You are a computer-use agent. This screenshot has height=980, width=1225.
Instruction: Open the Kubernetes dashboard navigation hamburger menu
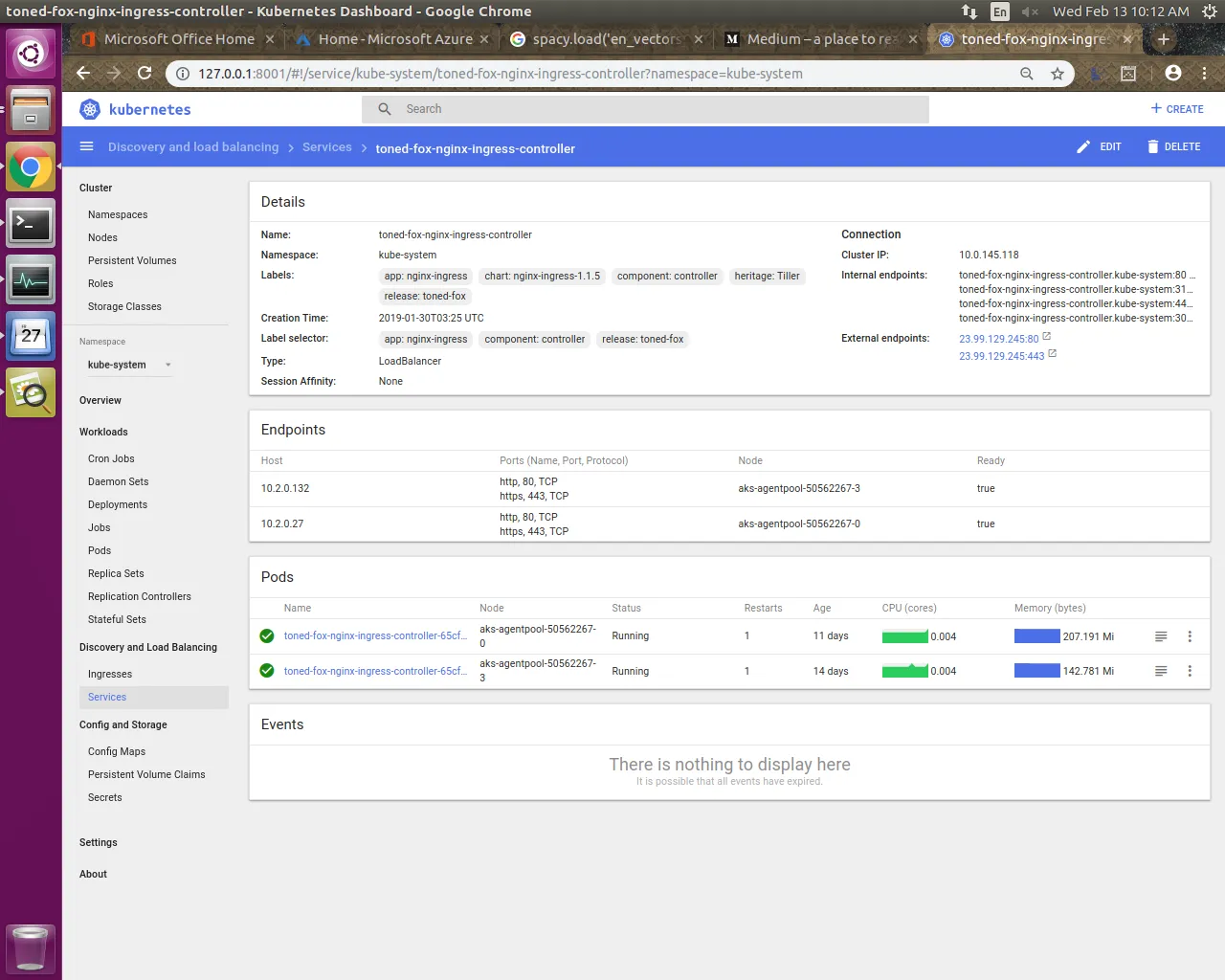click(x=87, y=146)
